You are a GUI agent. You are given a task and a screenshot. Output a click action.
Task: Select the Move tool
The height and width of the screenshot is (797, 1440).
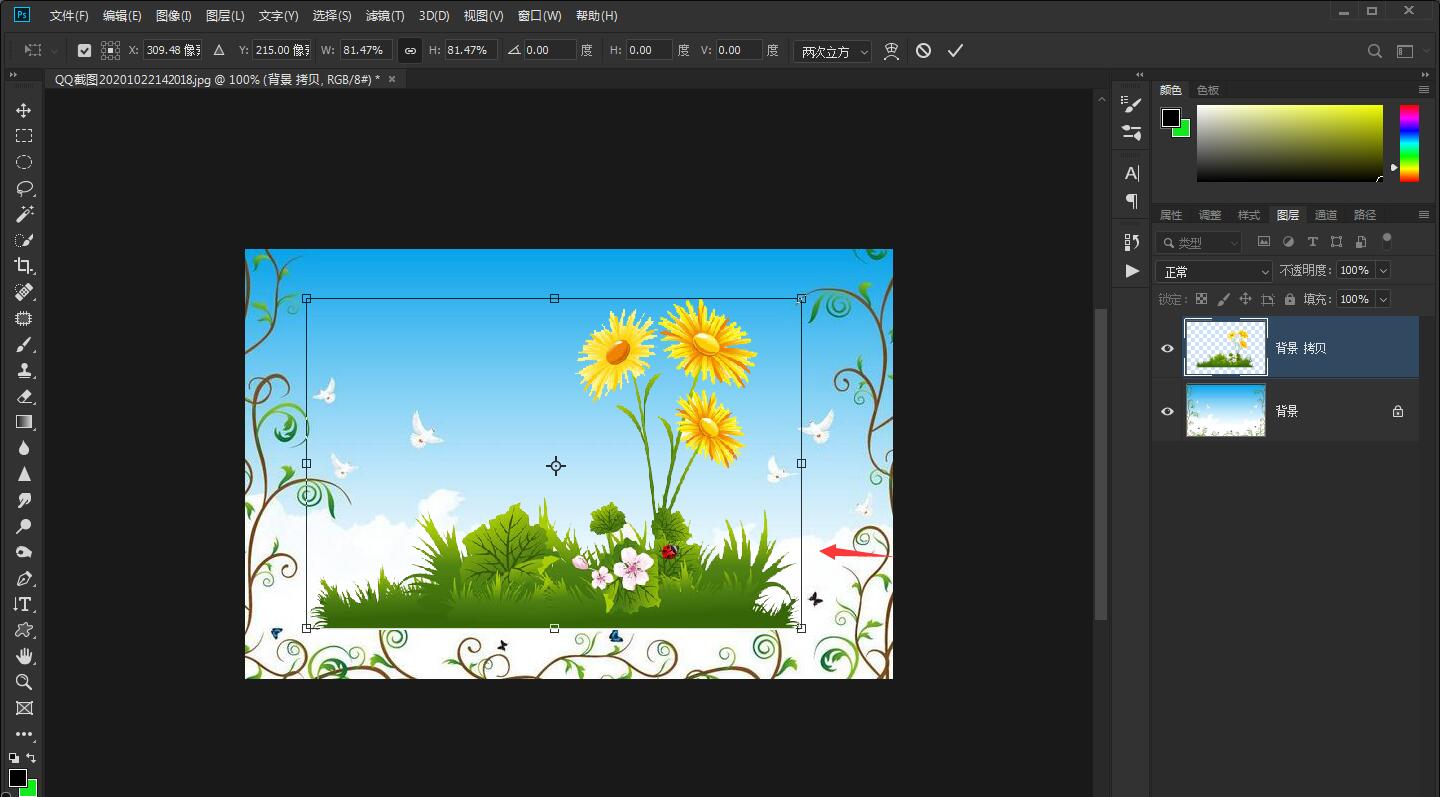24,110
